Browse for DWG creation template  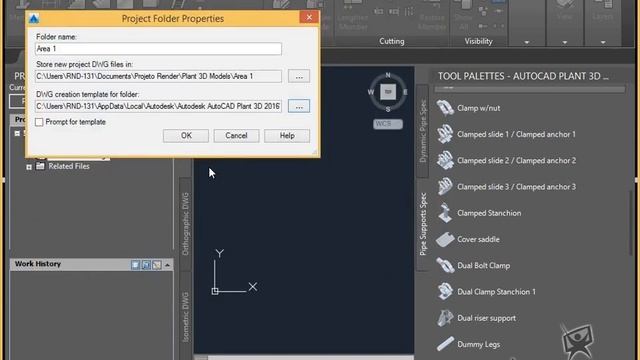pos(299,106)
